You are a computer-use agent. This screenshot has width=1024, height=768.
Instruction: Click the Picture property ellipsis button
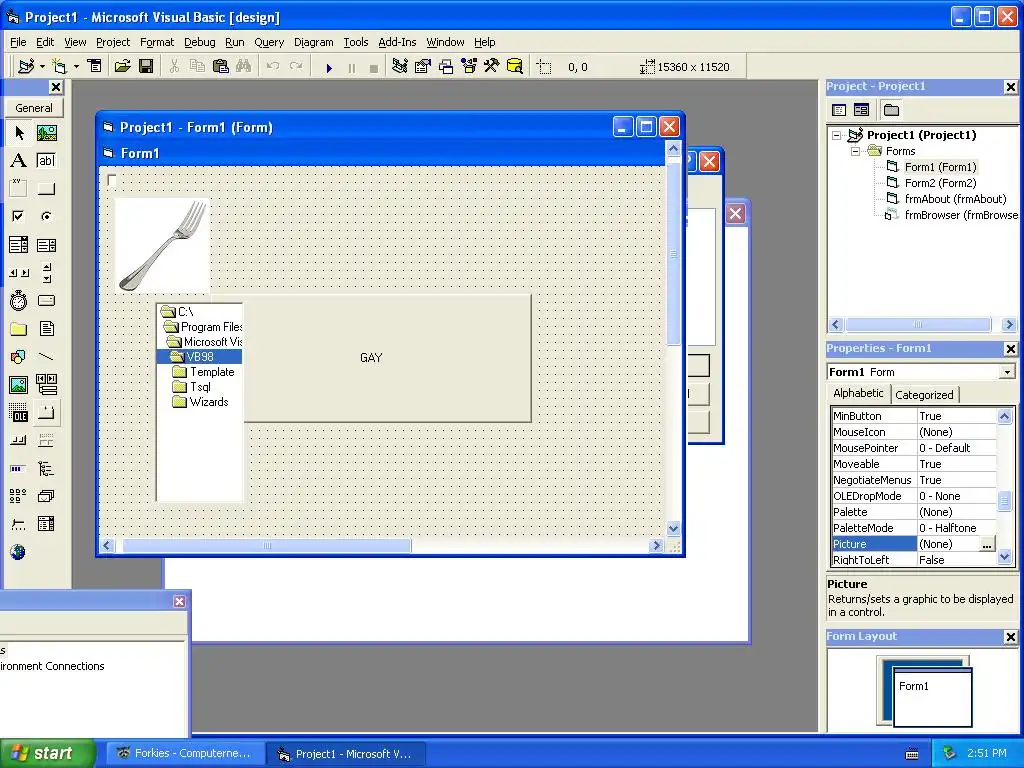tap(987, 544)
